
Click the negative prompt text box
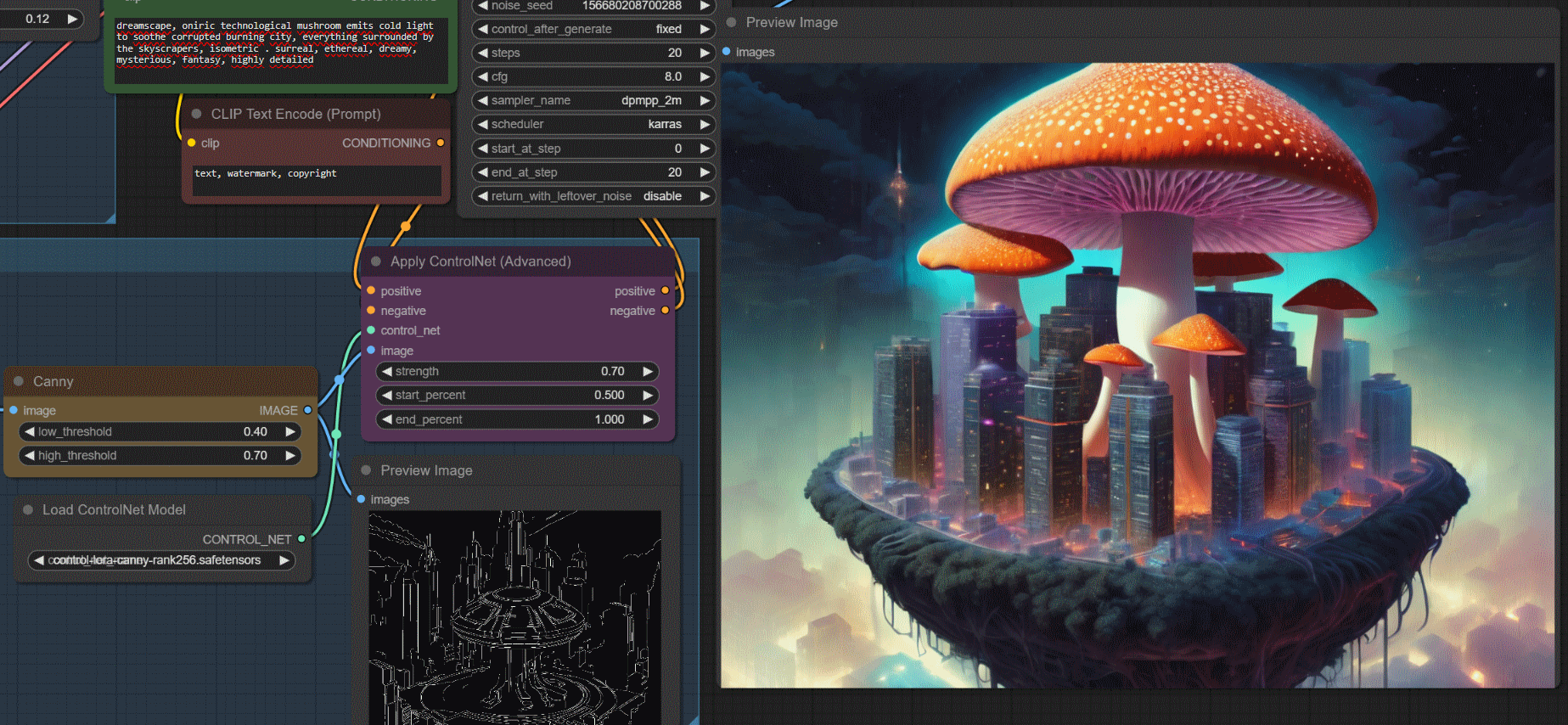pos(316,179)
